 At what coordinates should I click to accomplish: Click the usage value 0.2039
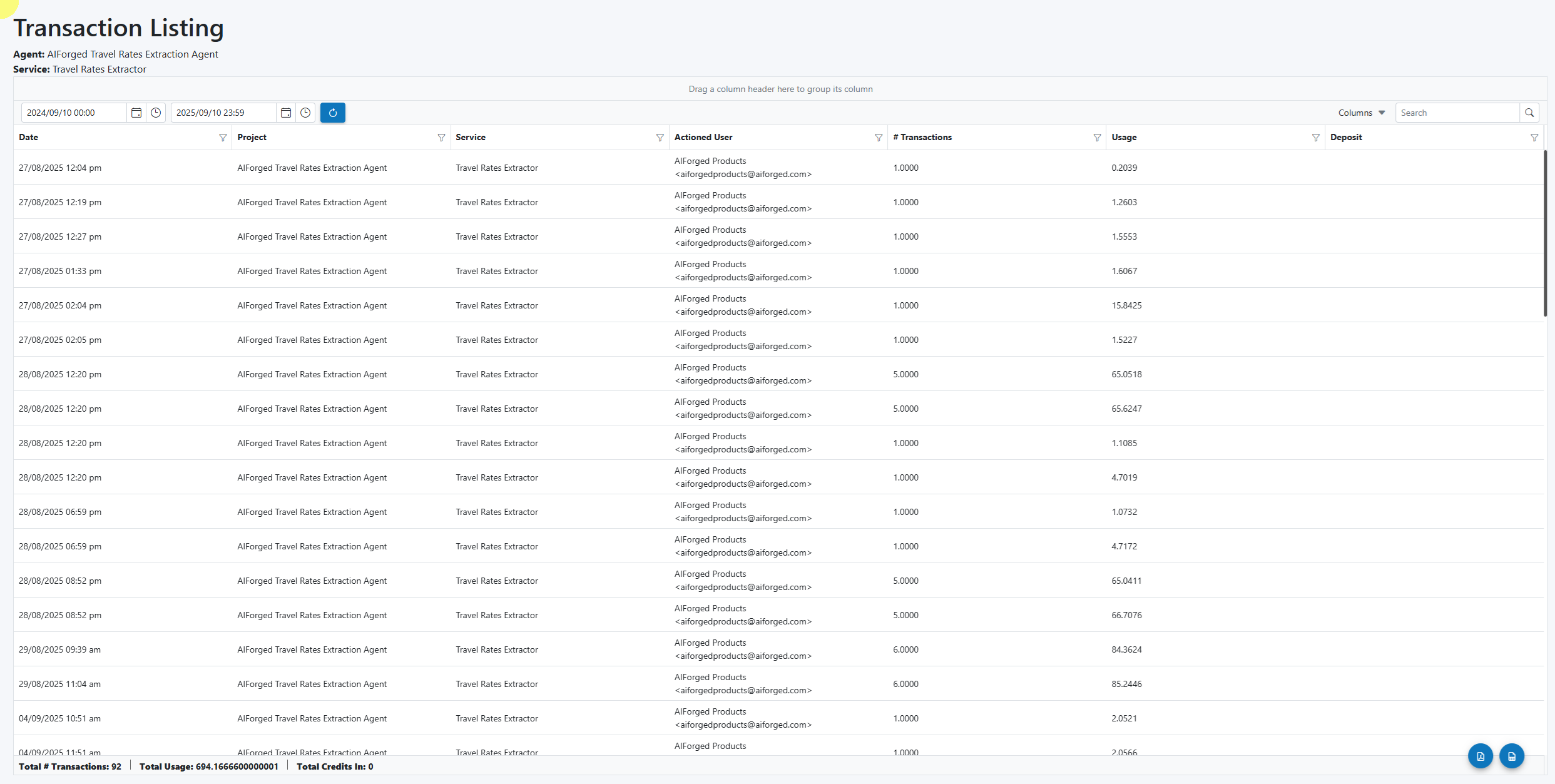click(x=1124, y=168)
